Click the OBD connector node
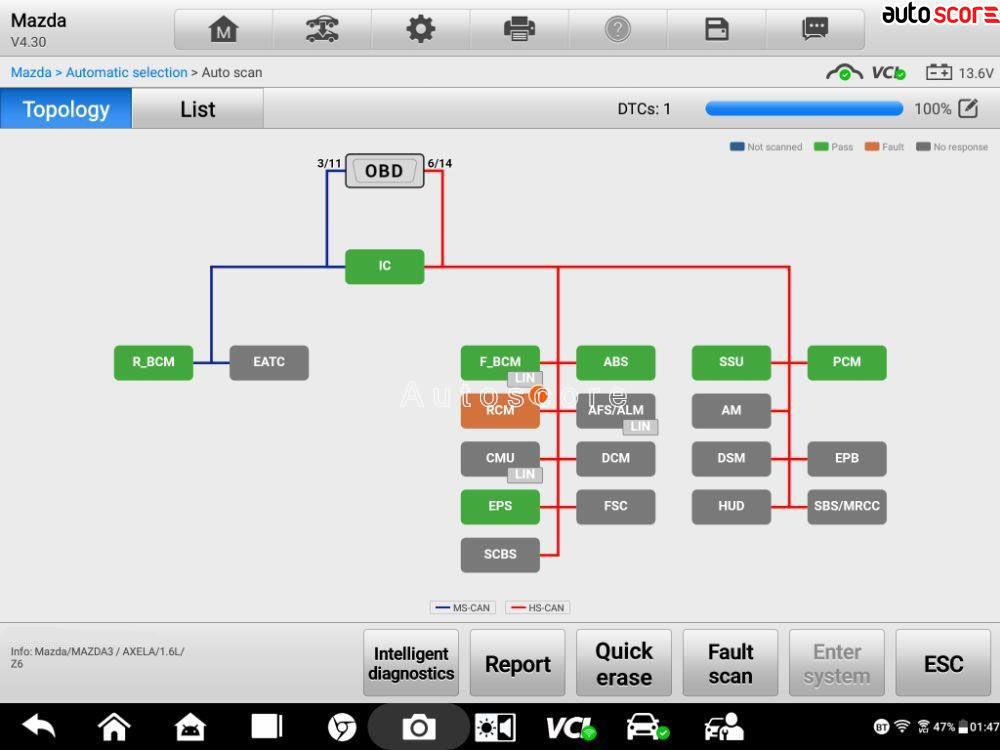 coord(384,171)
